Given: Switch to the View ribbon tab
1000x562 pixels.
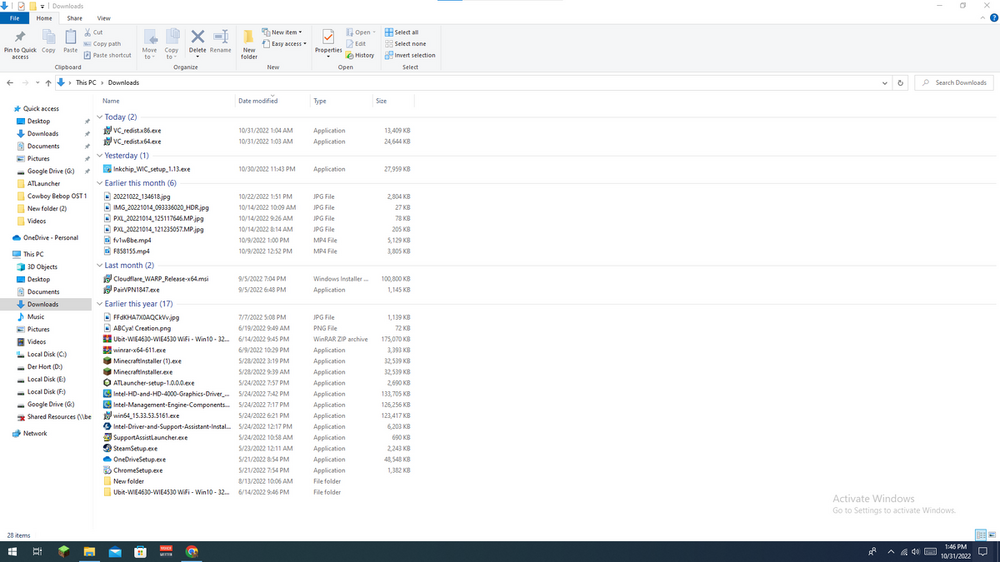Looking at the screenshot, I should (103, 18).
